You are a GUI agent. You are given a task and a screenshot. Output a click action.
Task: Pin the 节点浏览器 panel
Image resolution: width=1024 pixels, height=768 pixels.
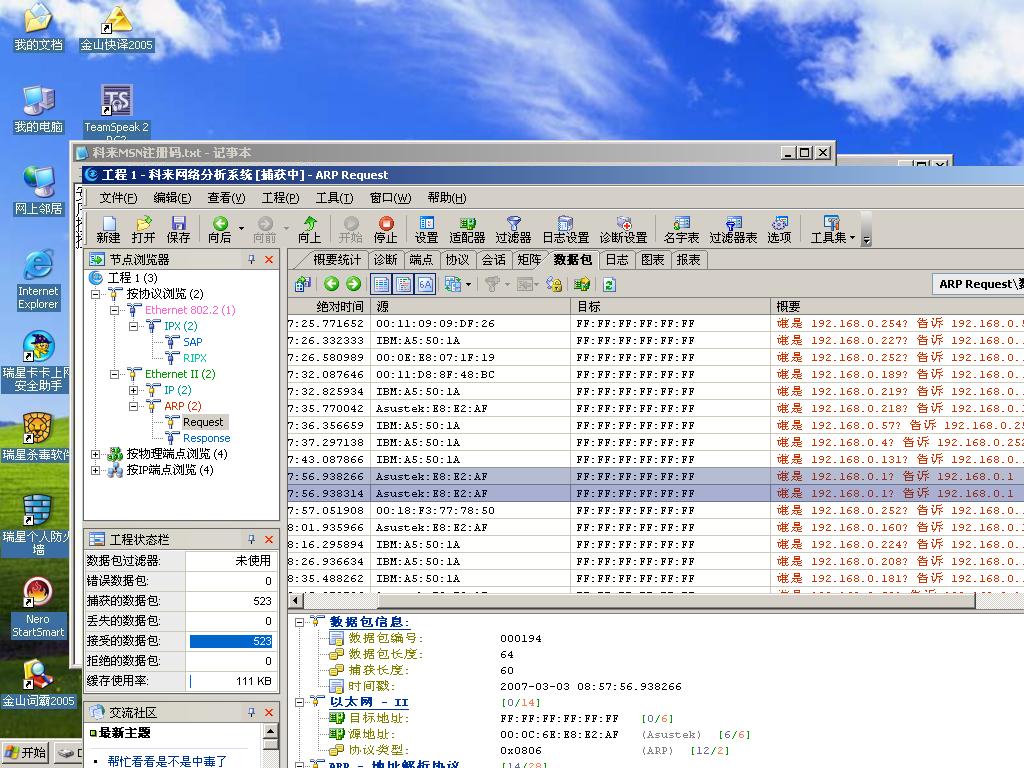pyautogui.click(x=252, y=260)
